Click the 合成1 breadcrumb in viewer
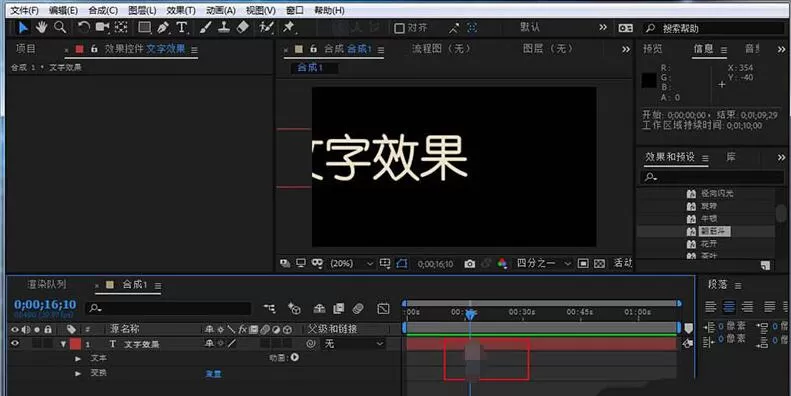 point(310,68)
